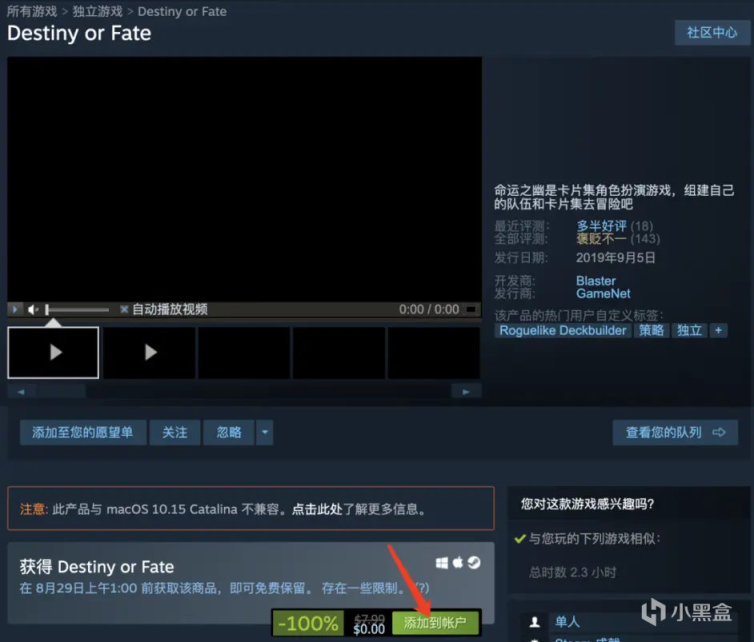
Task: Expand the 忽略 dropdown arrow
Action: [x=264, y=432]
